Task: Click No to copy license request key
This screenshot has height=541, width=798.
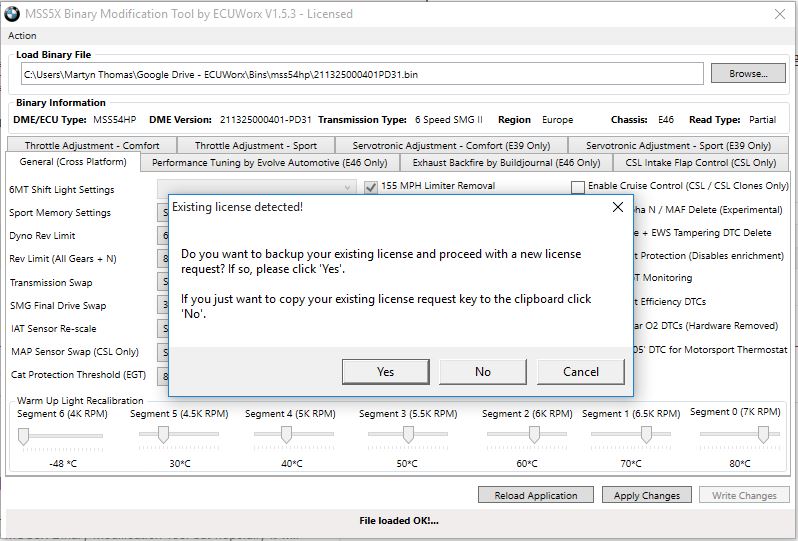Action: 483,372
